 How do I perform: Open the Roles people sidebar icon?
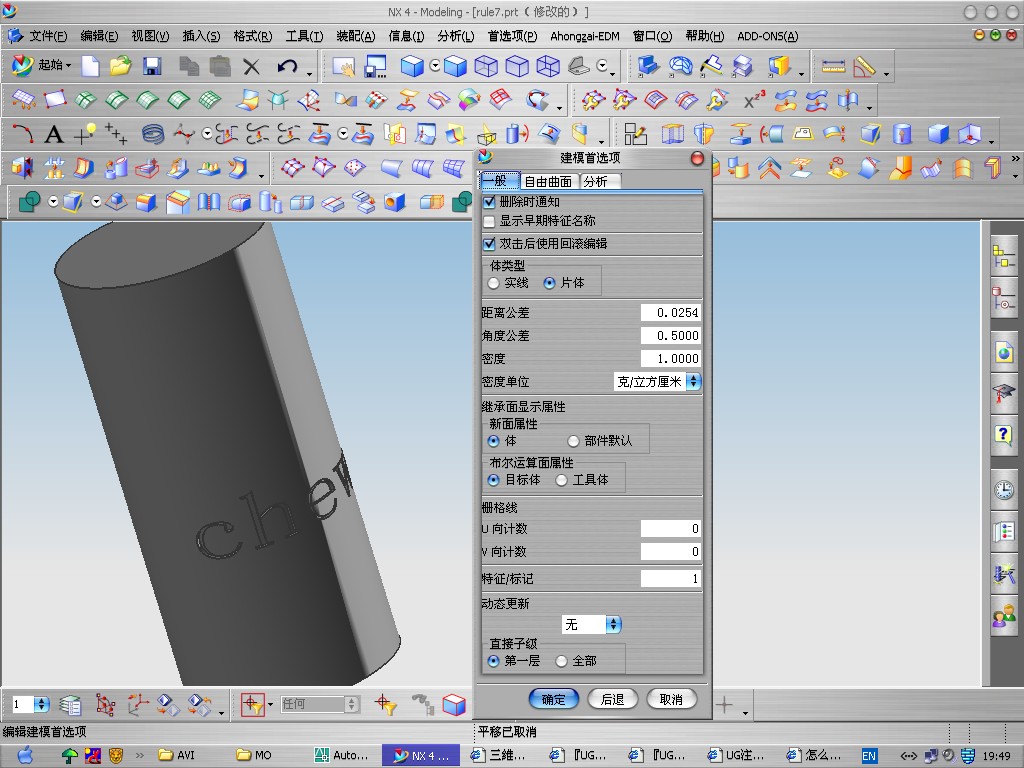pos(1004,615)
